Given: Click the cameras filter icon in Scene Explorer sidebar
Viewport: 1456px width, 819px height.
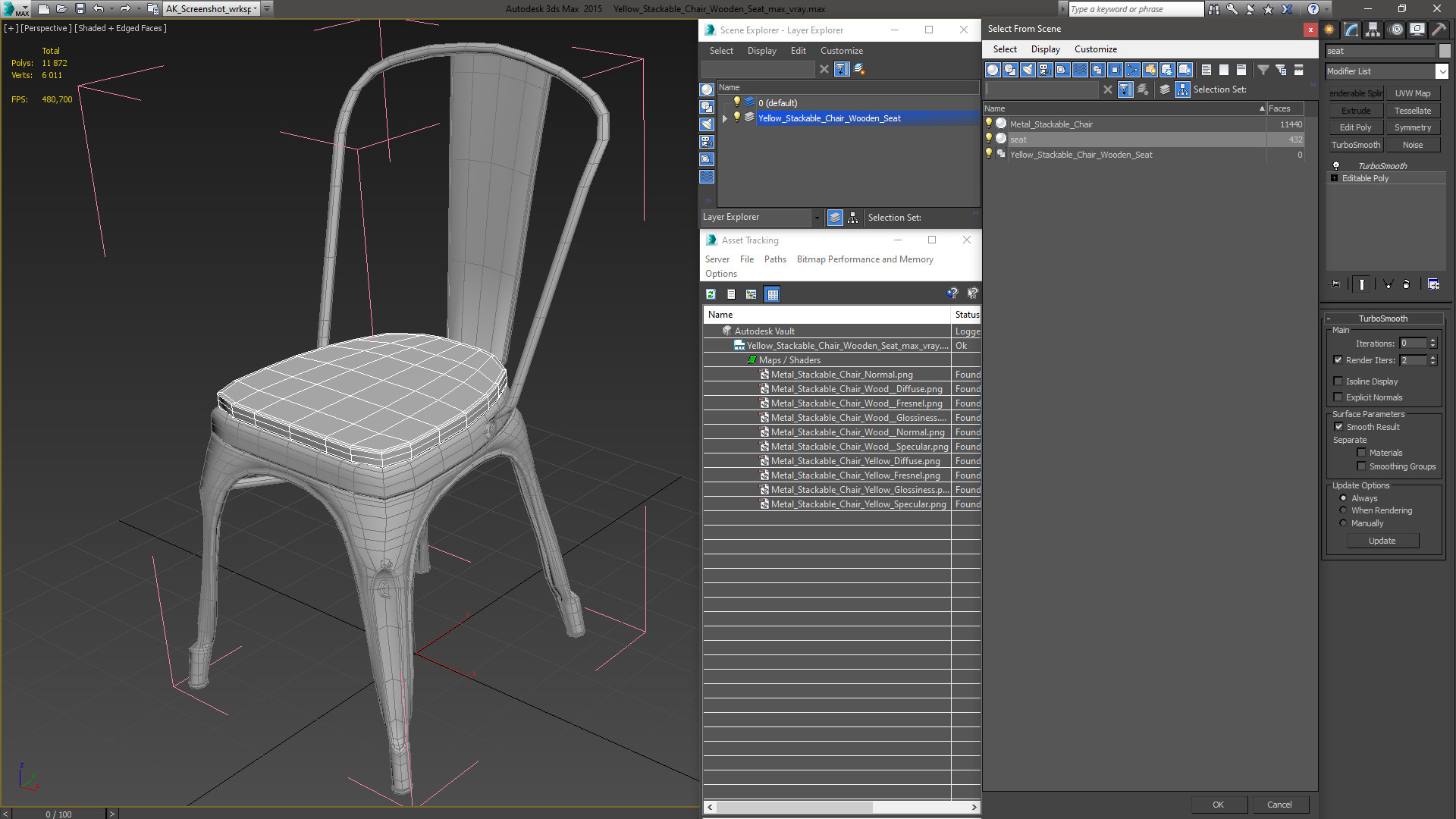Looking at the screenshot, I should pos(707,142).
